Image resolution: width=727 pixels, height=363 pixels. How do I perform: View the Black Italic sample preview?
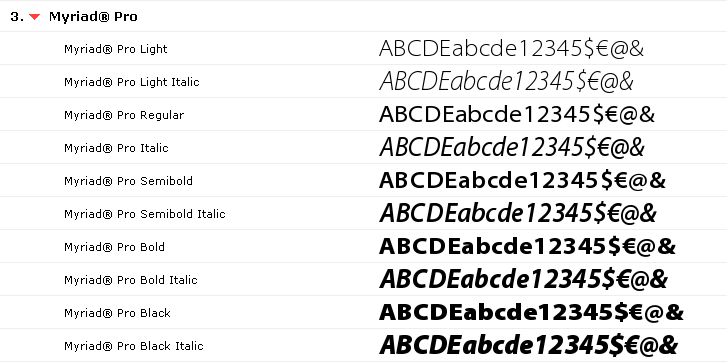529,345
